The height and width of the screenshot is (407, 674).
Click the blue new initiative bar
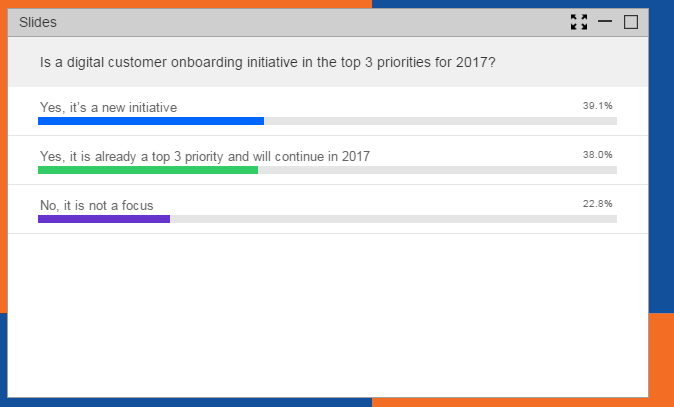(x=151, y=121)
